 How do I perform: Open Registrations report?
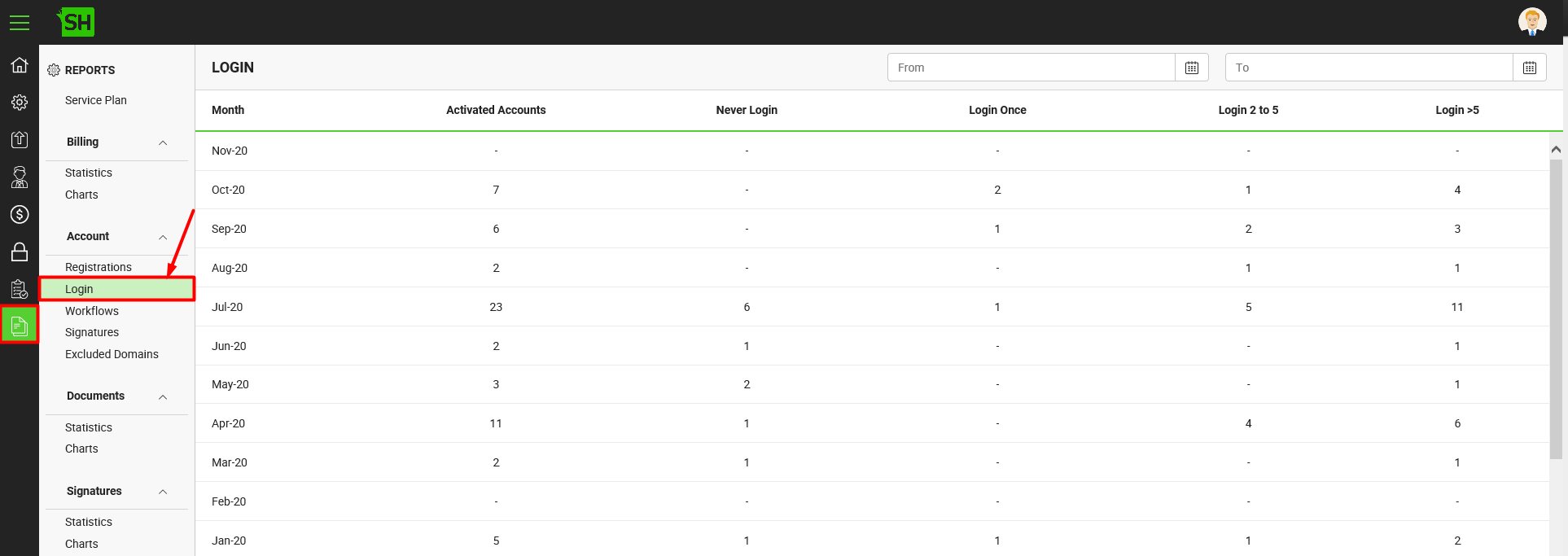point(99,267)
